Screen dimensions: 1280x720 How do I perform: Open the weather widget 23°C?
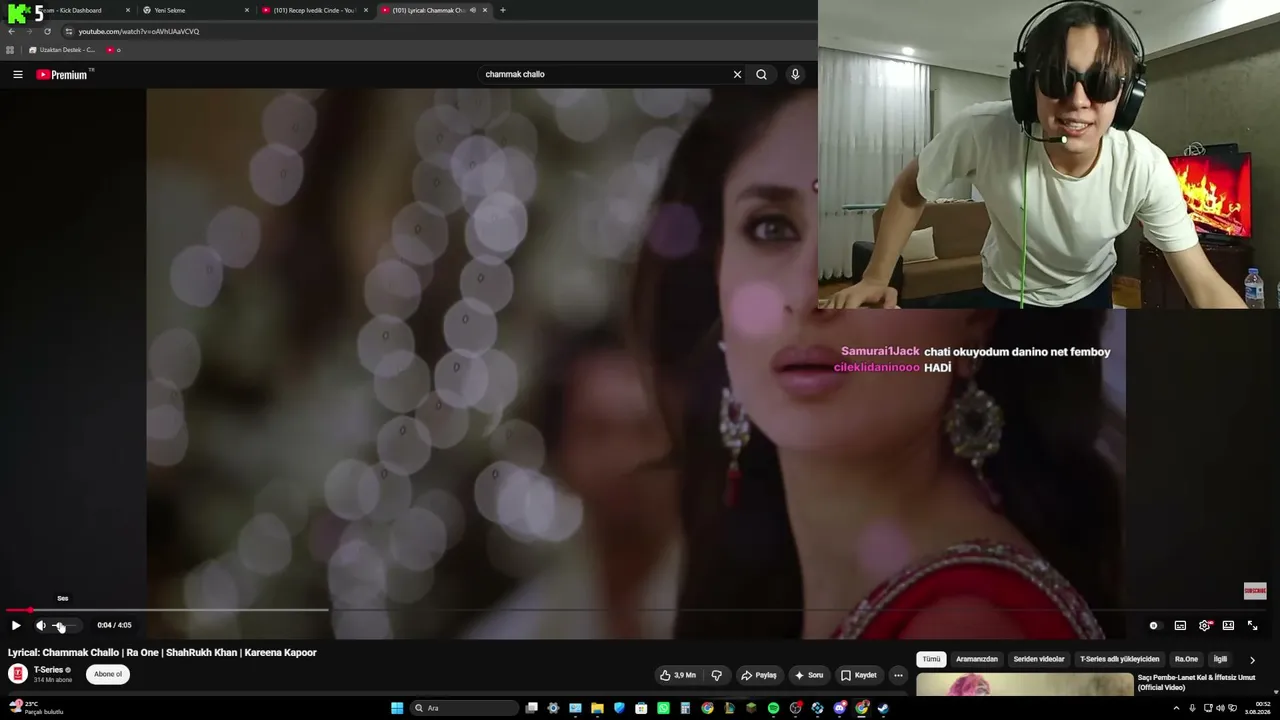pyautogui.click(x=35, y=708)
